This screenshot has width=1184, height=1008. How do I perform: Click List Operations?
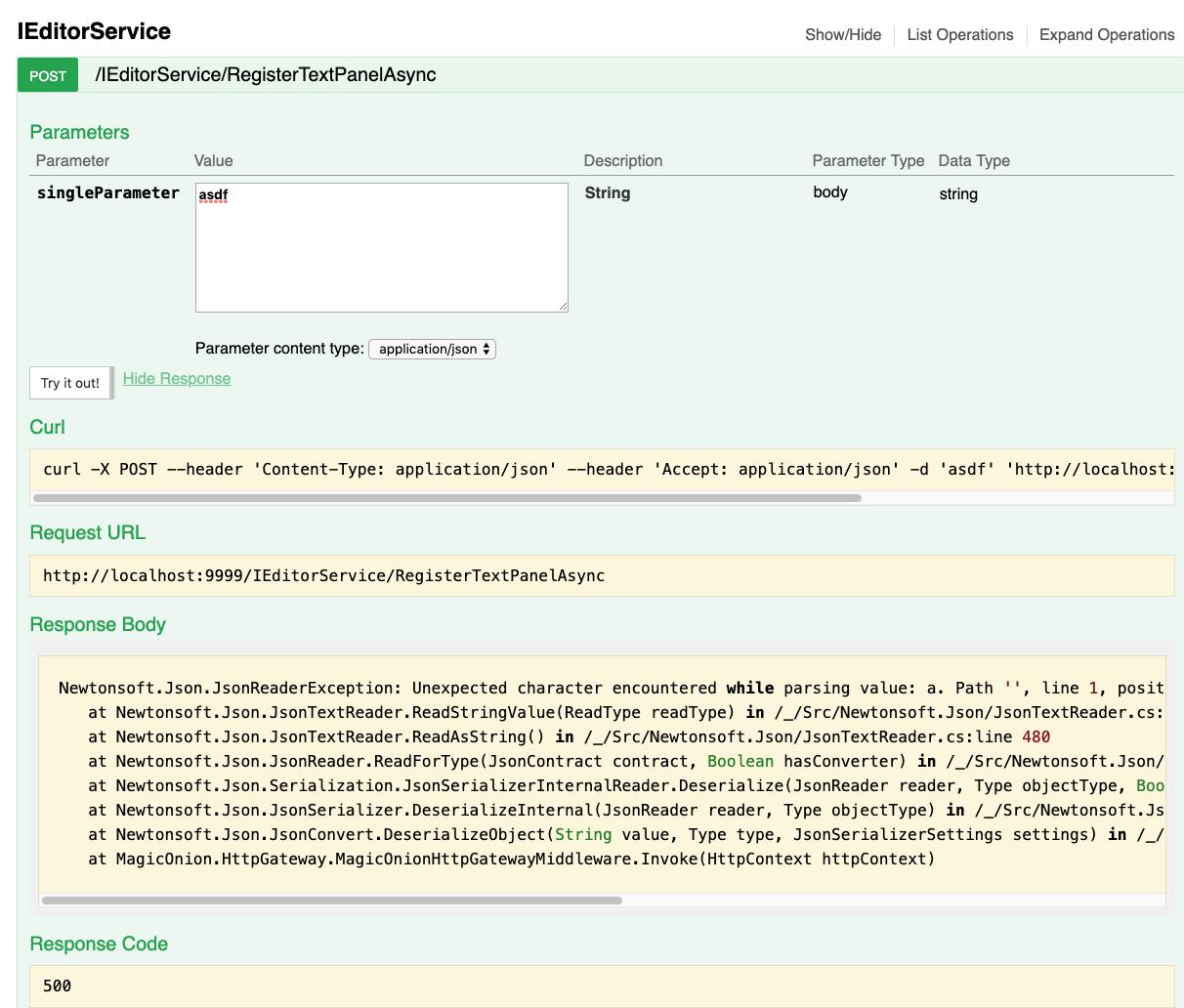click(959, 34)
